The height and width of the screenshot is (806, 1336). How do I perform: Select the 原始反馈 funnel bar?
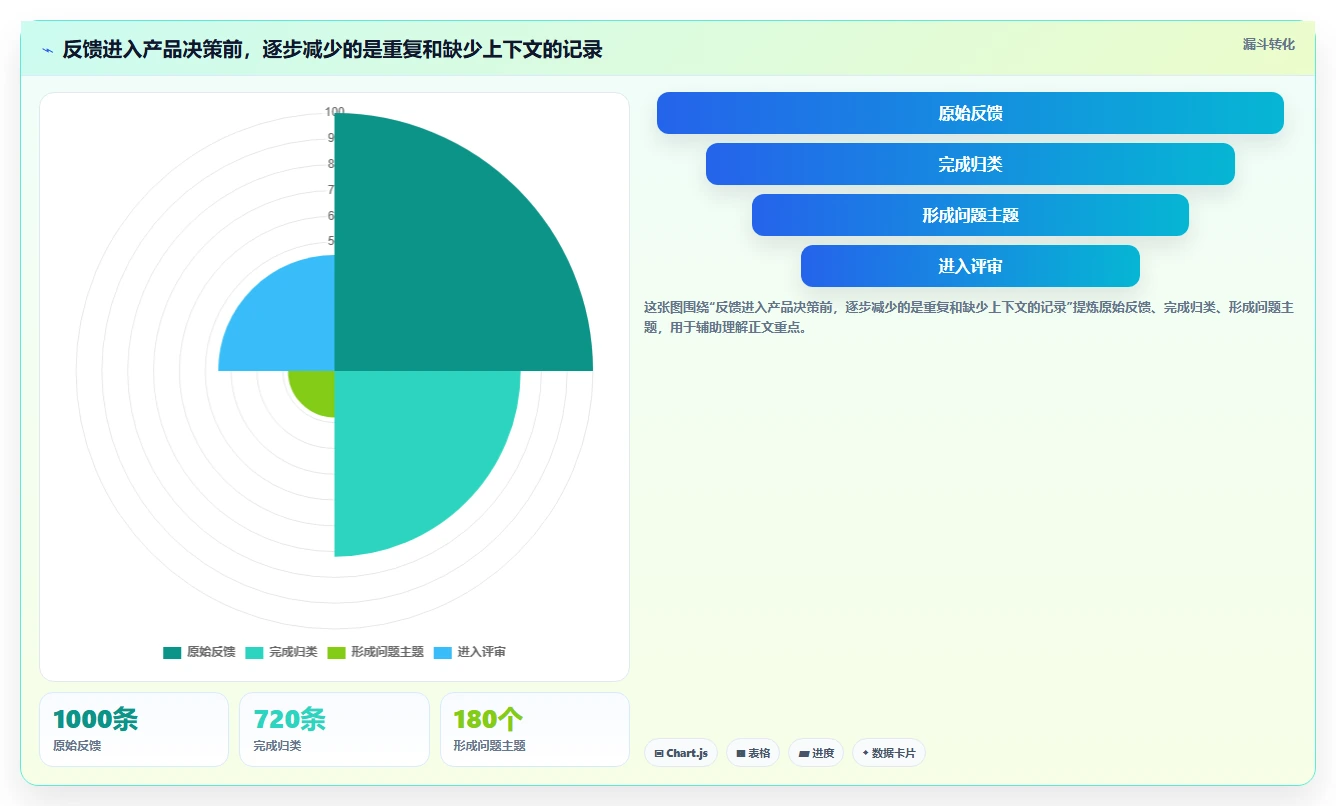pos(970,113)
